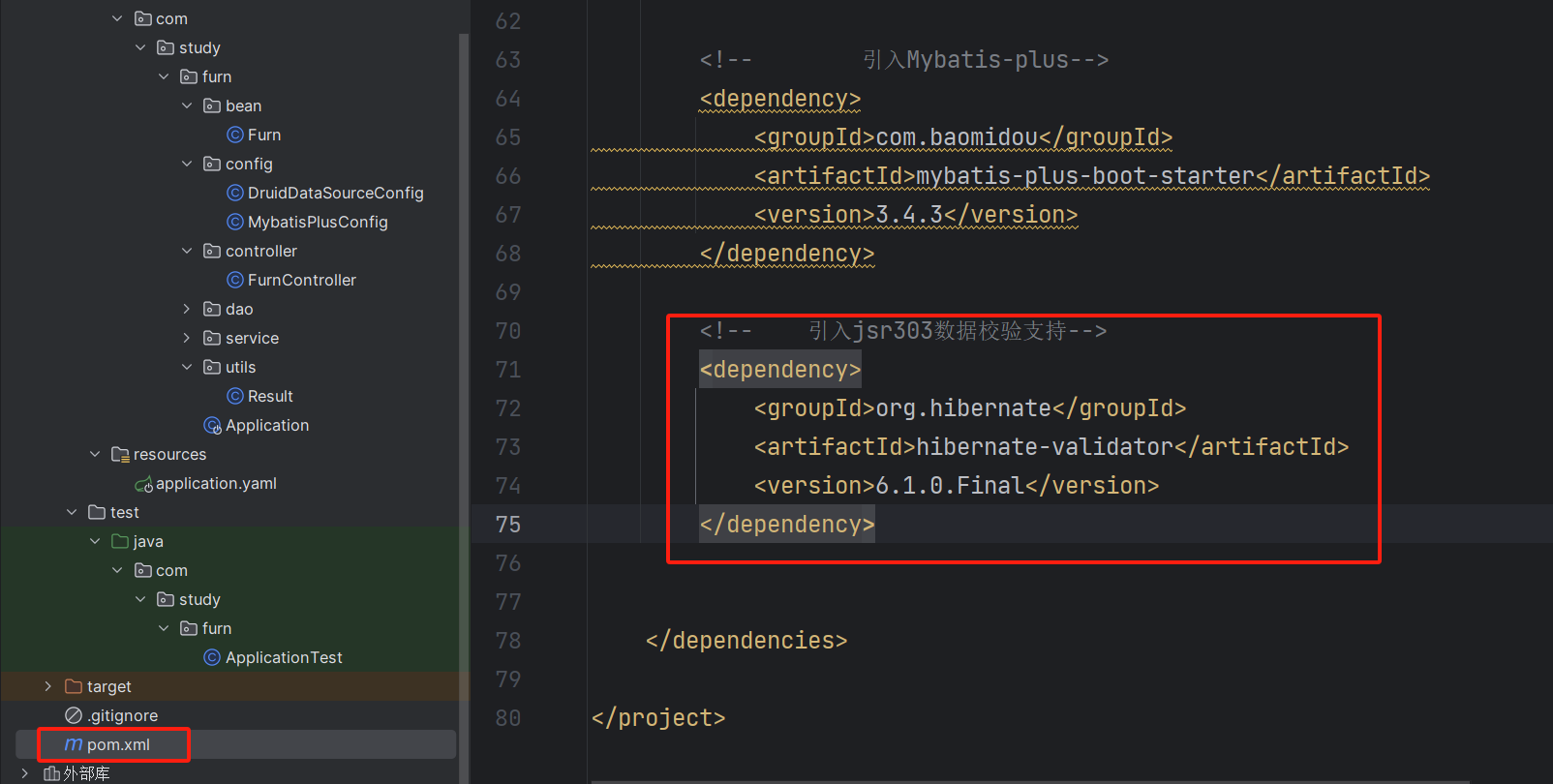Select the java folder under test
Image resolution: width=1553 pixels, height=784 pixels.
(148, 541)
